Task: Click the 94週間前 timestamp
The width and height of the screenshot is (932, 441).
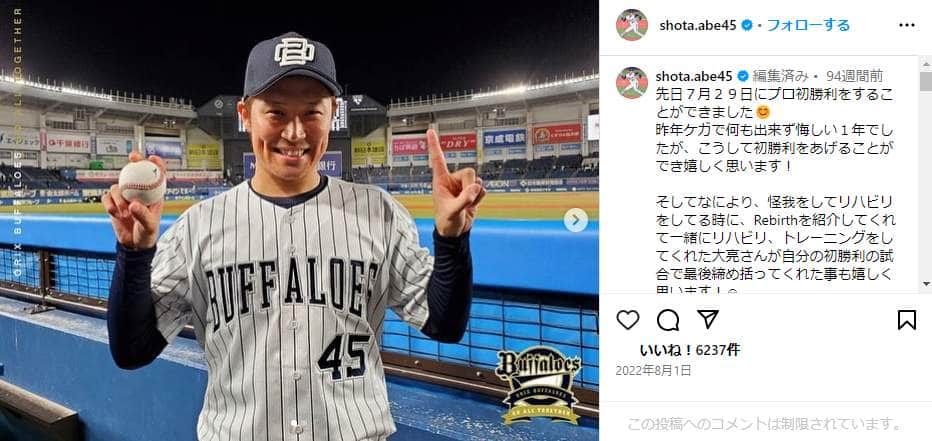Action: (854, 76)
